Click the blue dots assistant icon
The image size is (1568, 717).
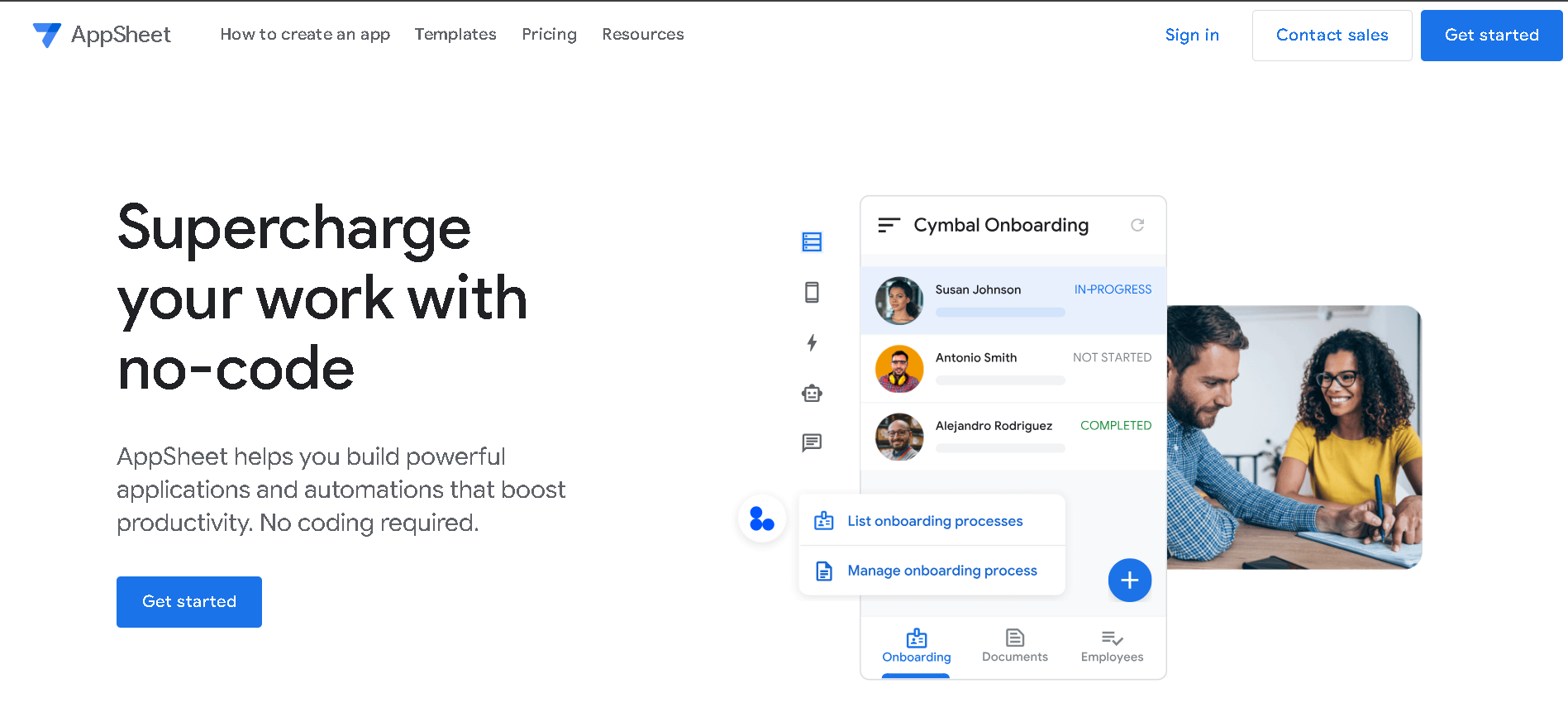click(761, 519)
